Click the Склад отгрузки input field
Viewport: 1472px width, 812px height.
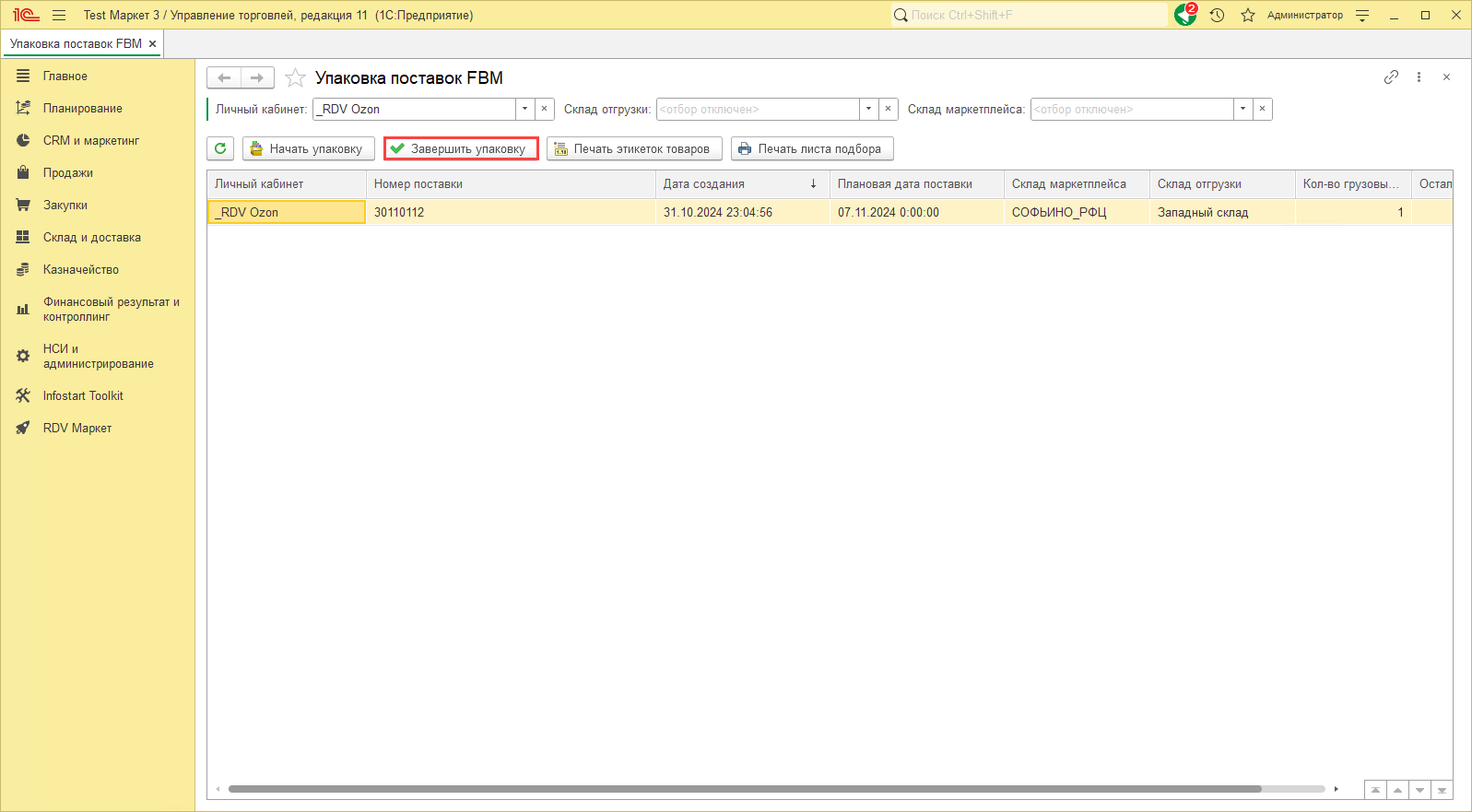758,109
